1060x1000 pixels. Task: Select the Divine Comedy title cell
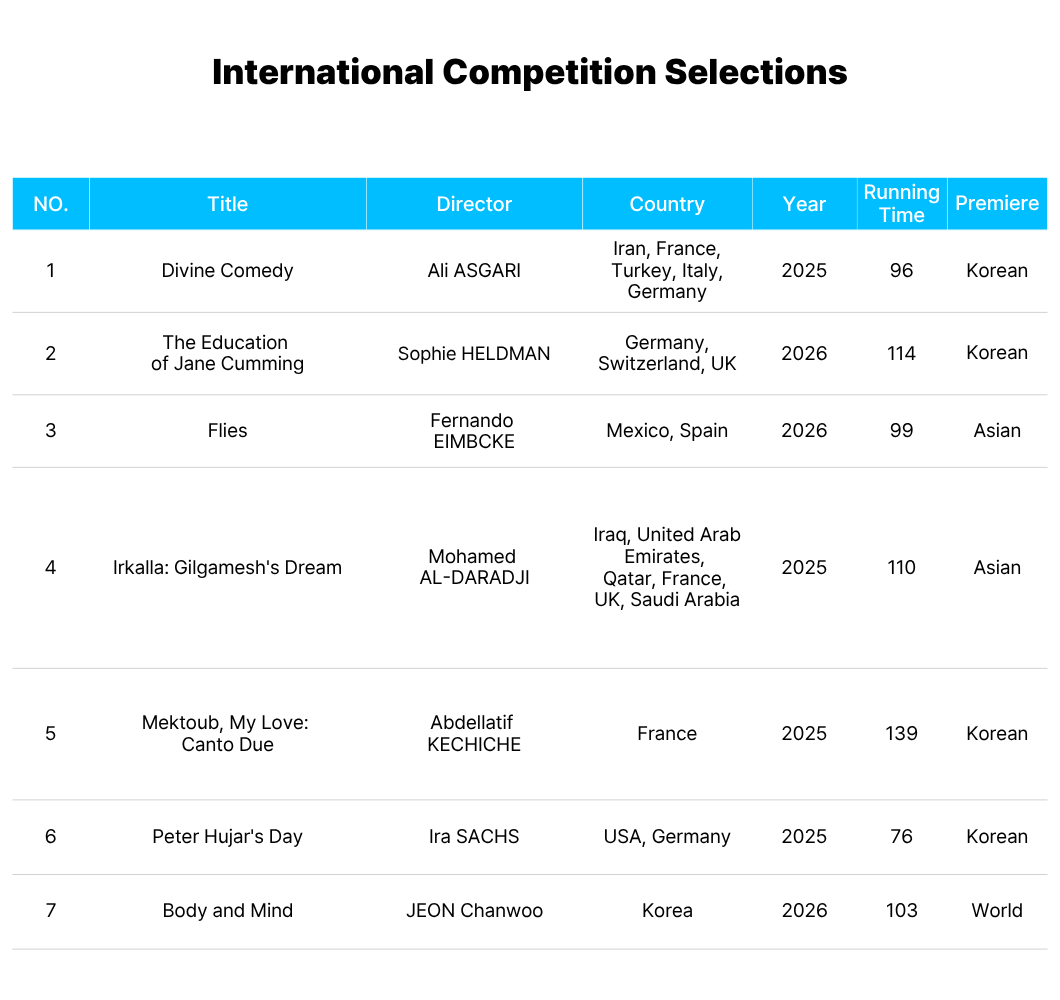227,270
